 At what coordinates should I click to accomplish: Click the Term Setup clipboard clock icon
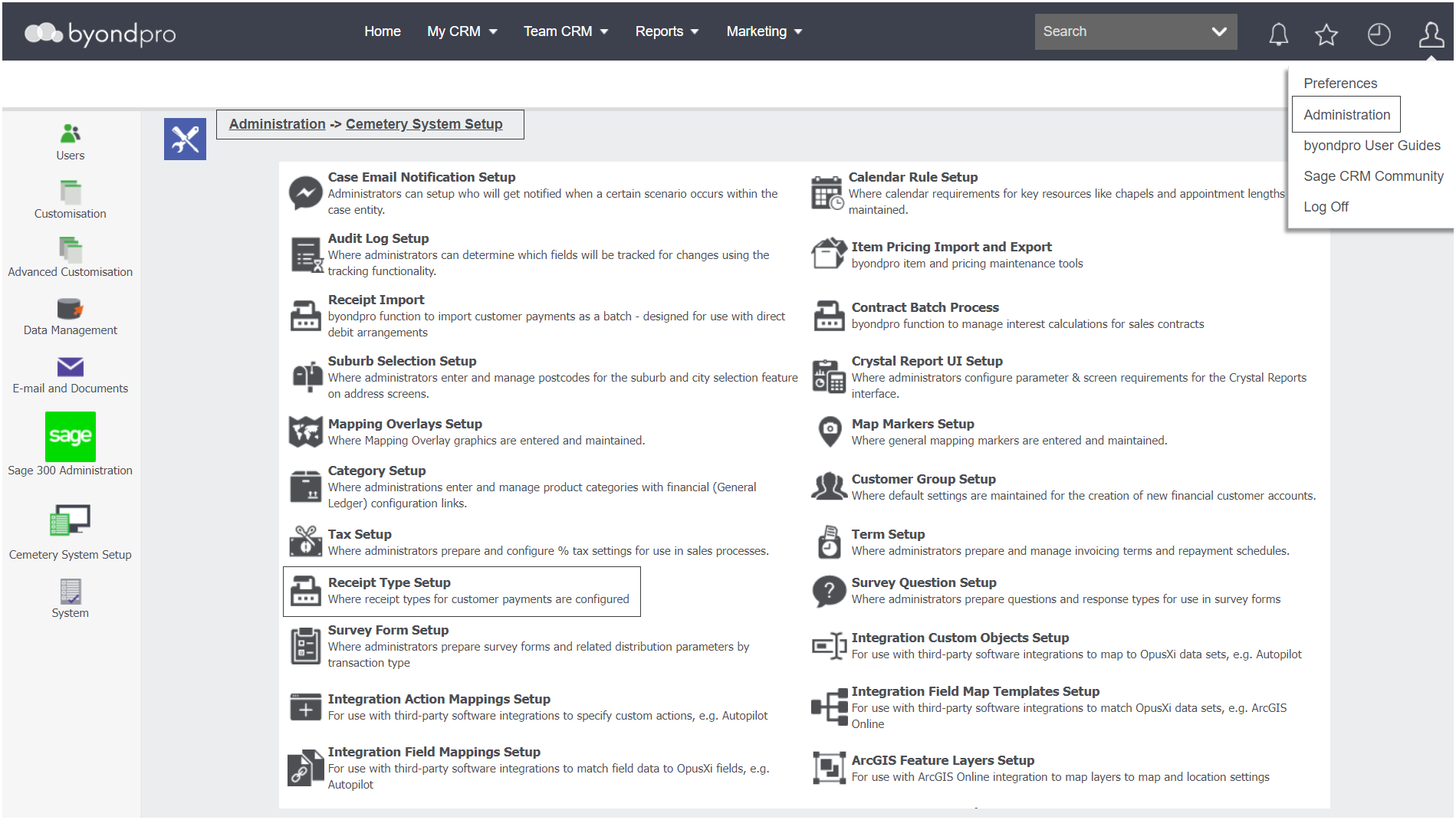[x=829, y=542]
